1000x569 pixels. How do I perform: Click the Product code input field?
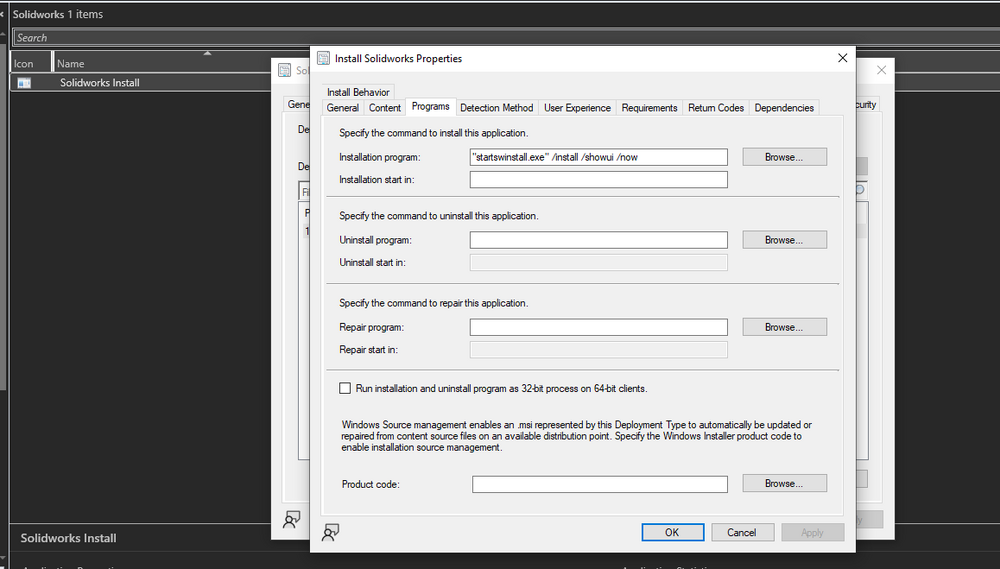[x=599, y=484]
